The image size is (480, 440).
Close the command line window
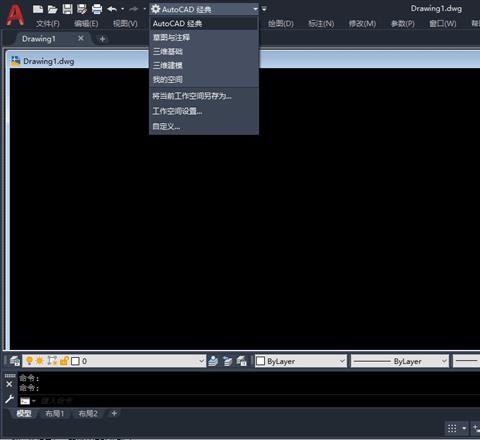9,384
